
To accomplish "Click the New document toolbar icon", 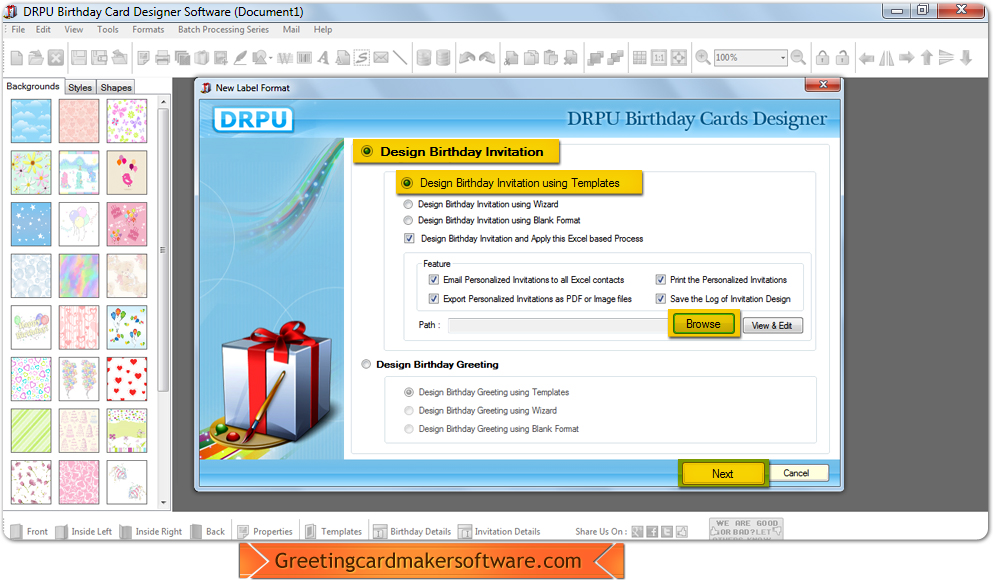I will click(17, 58).
